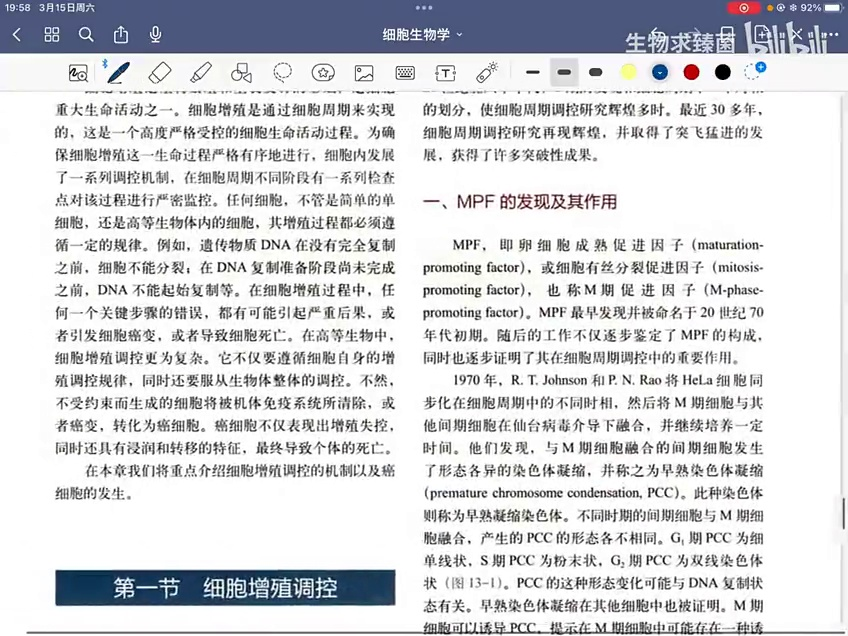Select the eraser tool

[160, 72]
